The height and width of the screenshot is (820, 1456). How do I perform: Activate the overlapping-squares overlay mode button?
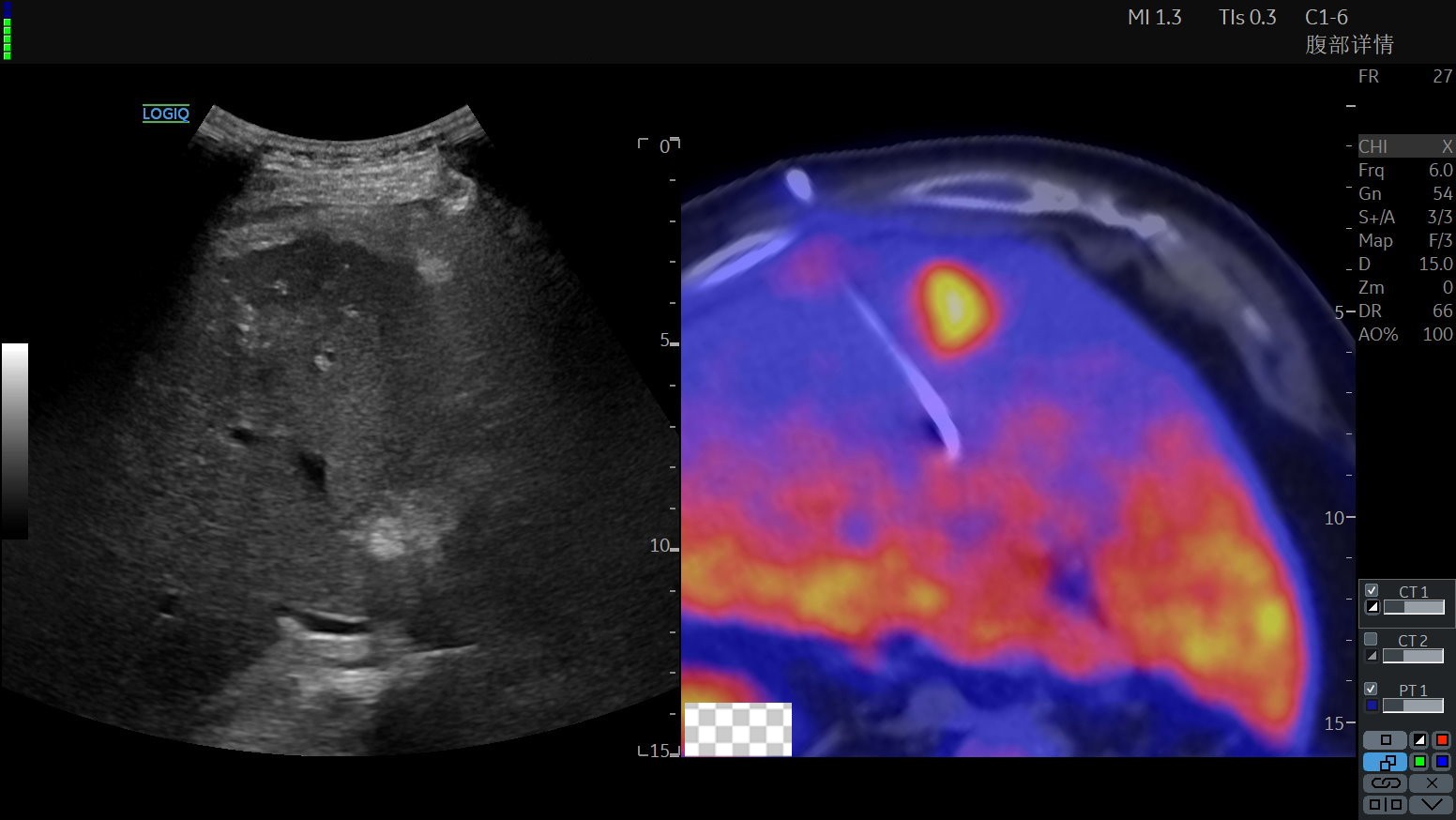(x=1385, y=762)
